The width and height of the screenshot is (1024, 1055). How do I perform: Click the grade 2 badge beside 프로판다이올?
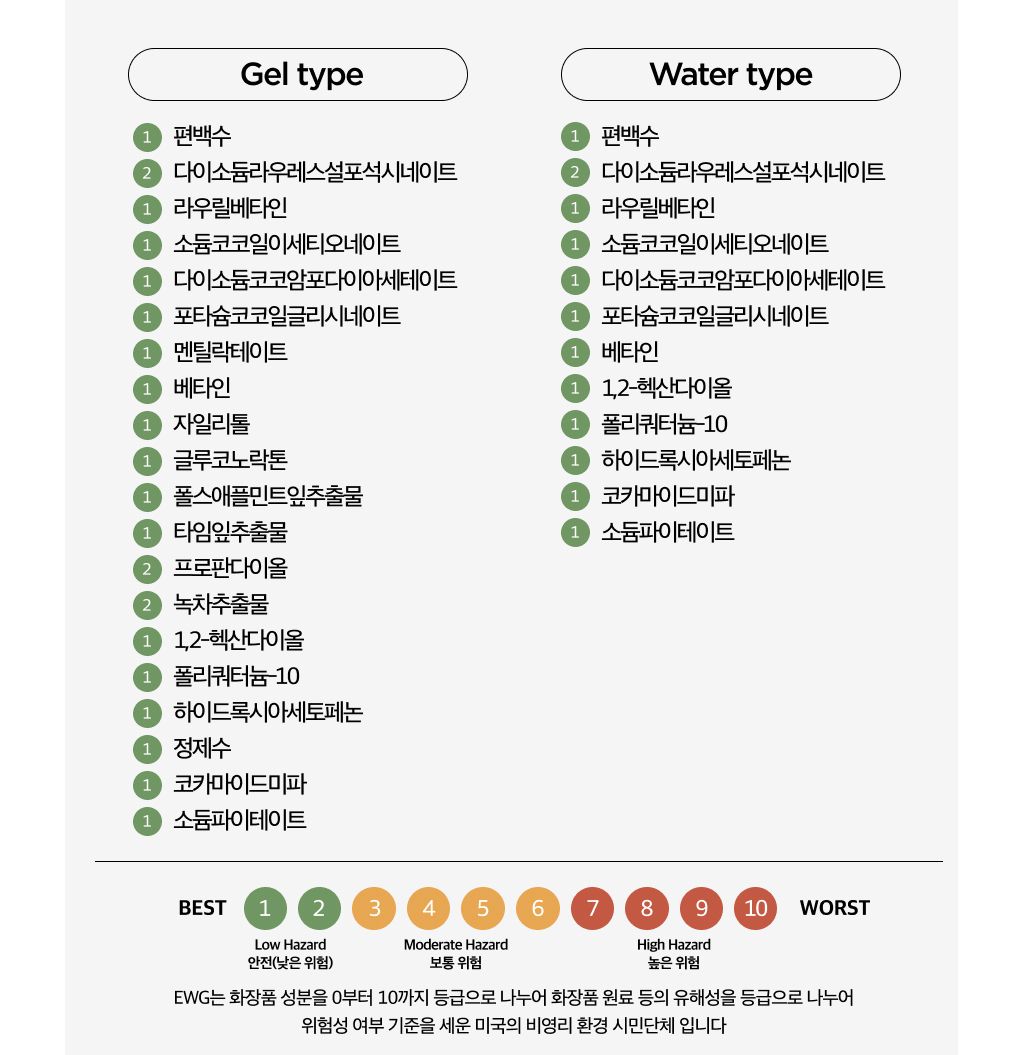pos(147,569)
